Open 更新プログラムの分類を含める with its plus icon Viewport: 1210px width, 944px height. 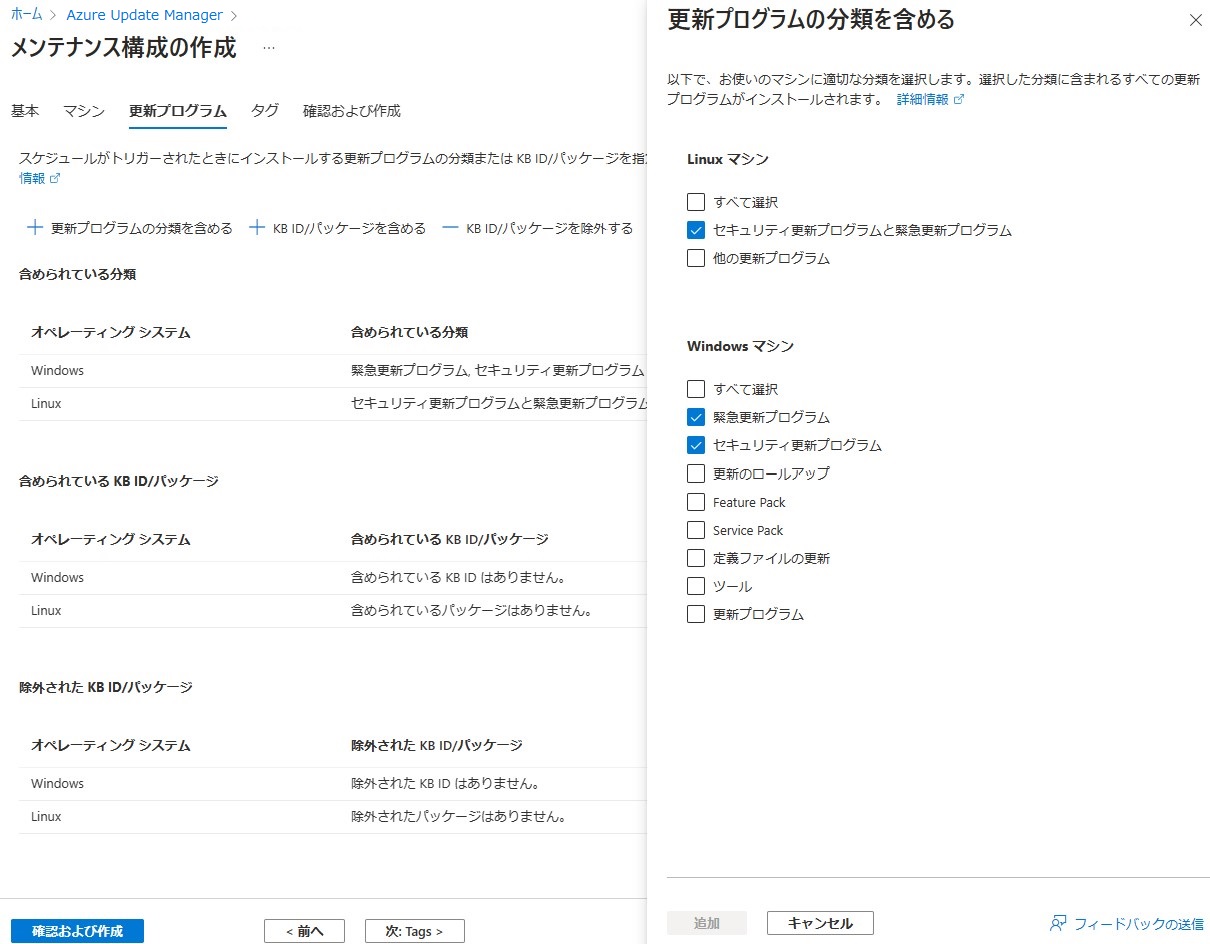click(33, 227)
